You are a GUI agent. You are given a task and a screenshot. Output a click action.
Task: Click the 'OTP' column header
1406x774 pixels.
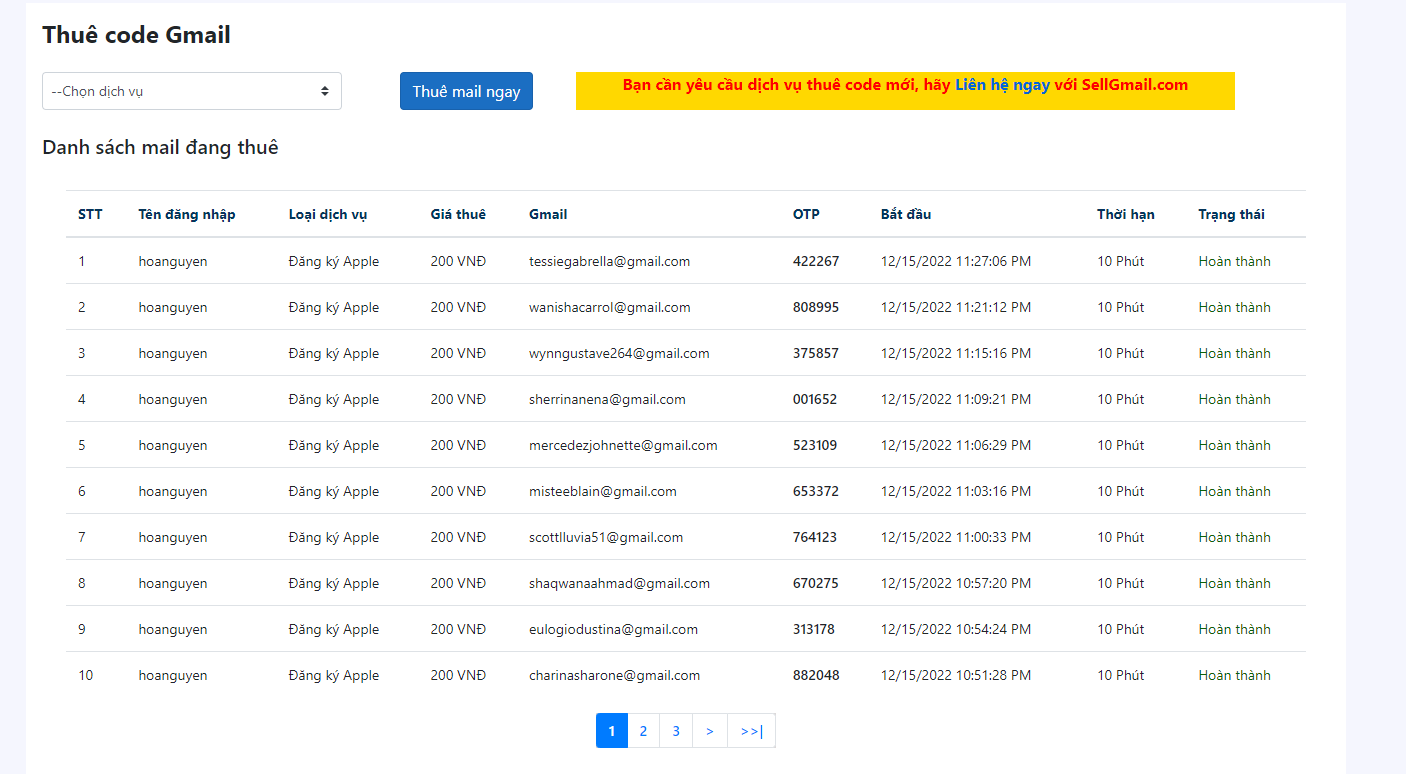pos(806,214)
